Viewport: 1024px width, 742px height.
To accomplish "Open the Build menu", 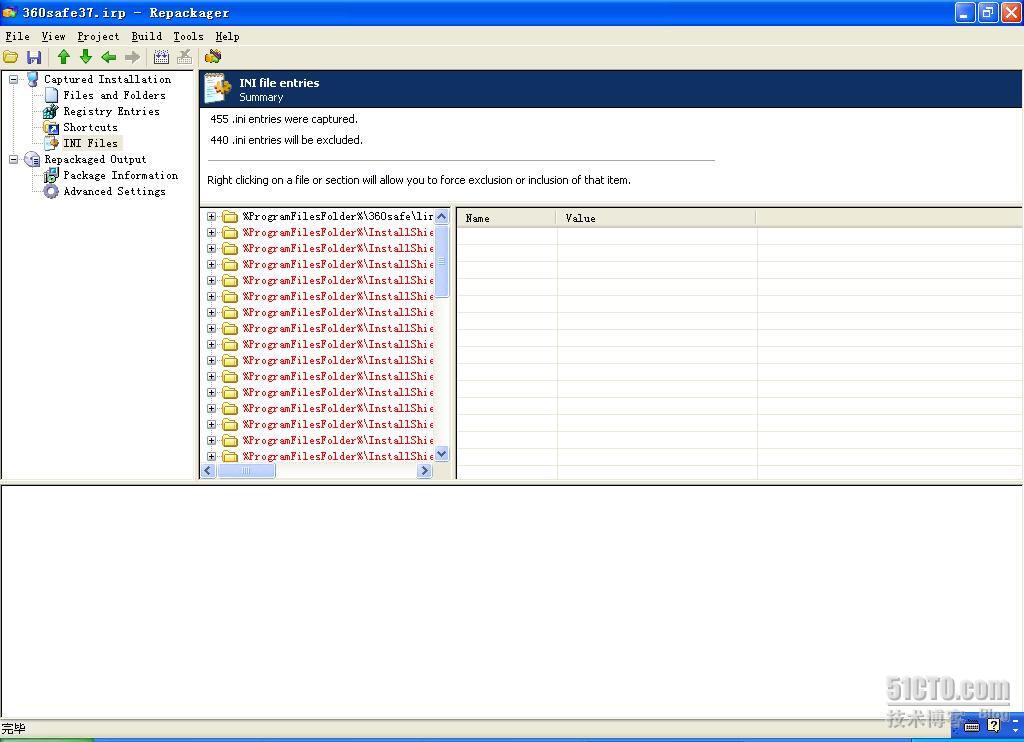I will click(147, 36).
